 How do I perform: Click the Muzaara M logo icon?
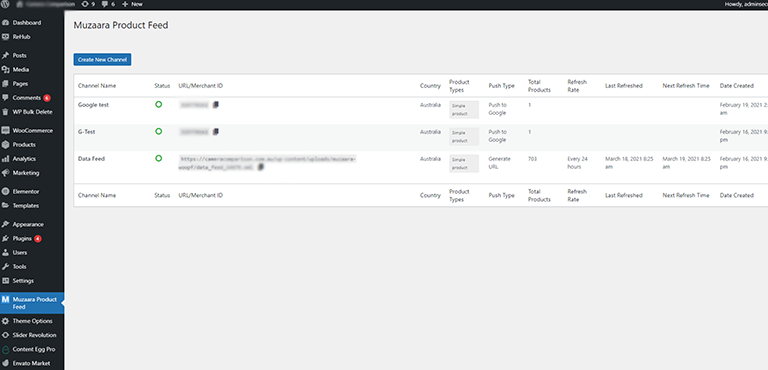click(x=5, y=299)
